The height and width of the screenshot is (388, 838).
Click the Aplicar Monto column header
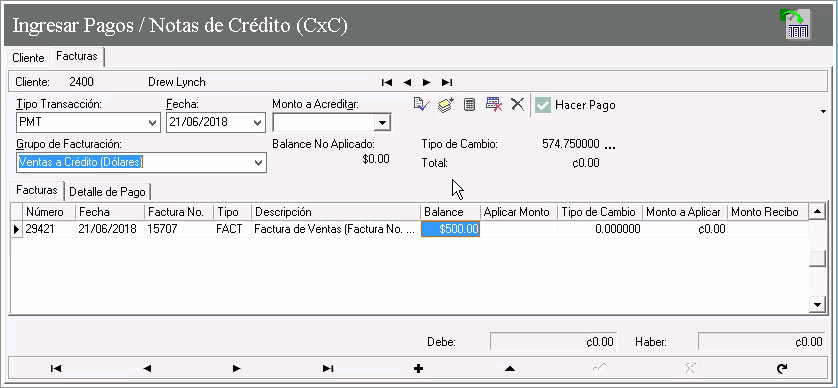click(x=518, y=212)
